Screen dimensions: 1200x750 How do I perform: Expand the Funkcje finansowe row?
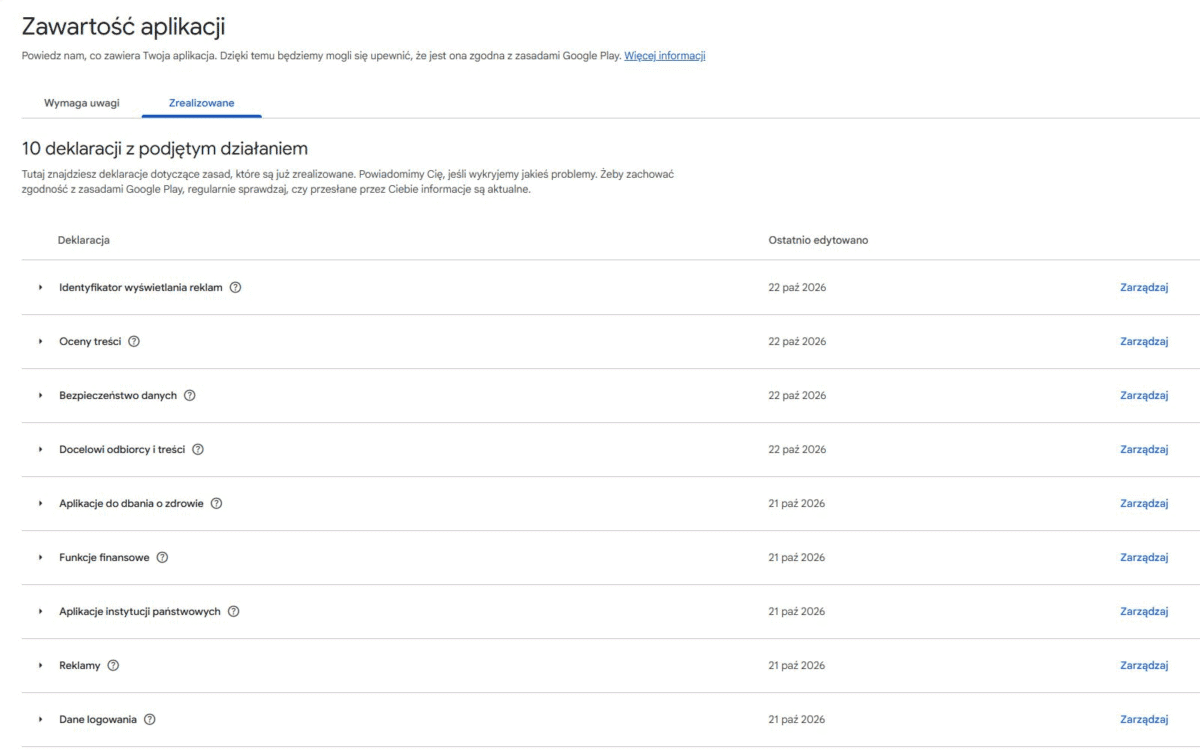click(41, 557)
